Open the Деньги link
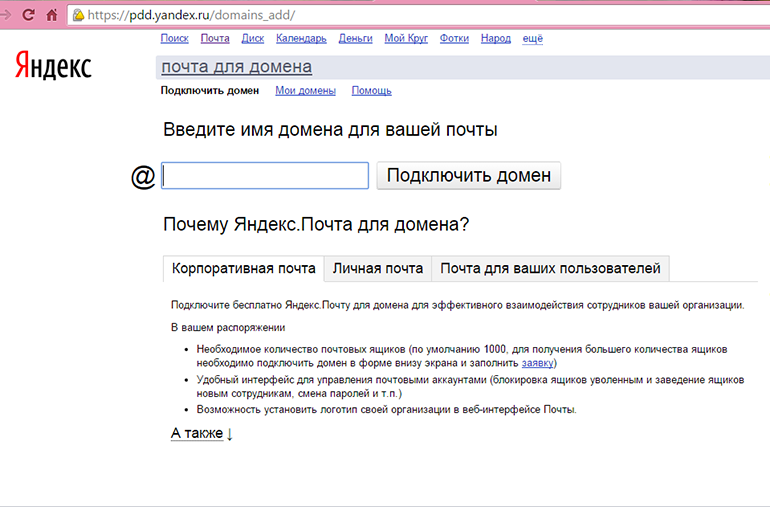 pos(356,38)
